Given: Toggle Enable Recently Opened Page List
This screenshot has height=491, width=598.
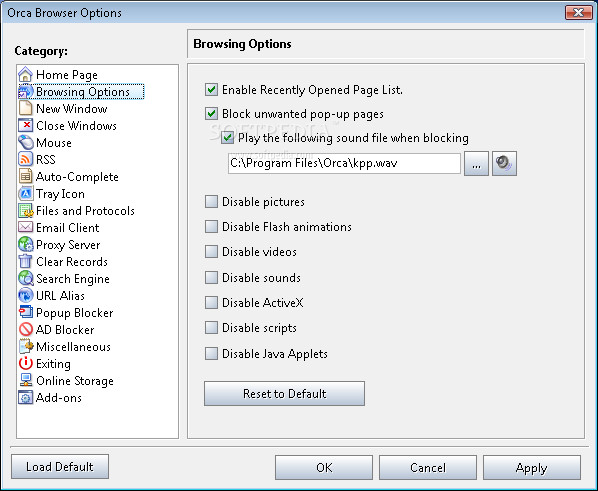Looking at the screenshot, I should pos(211,90).
